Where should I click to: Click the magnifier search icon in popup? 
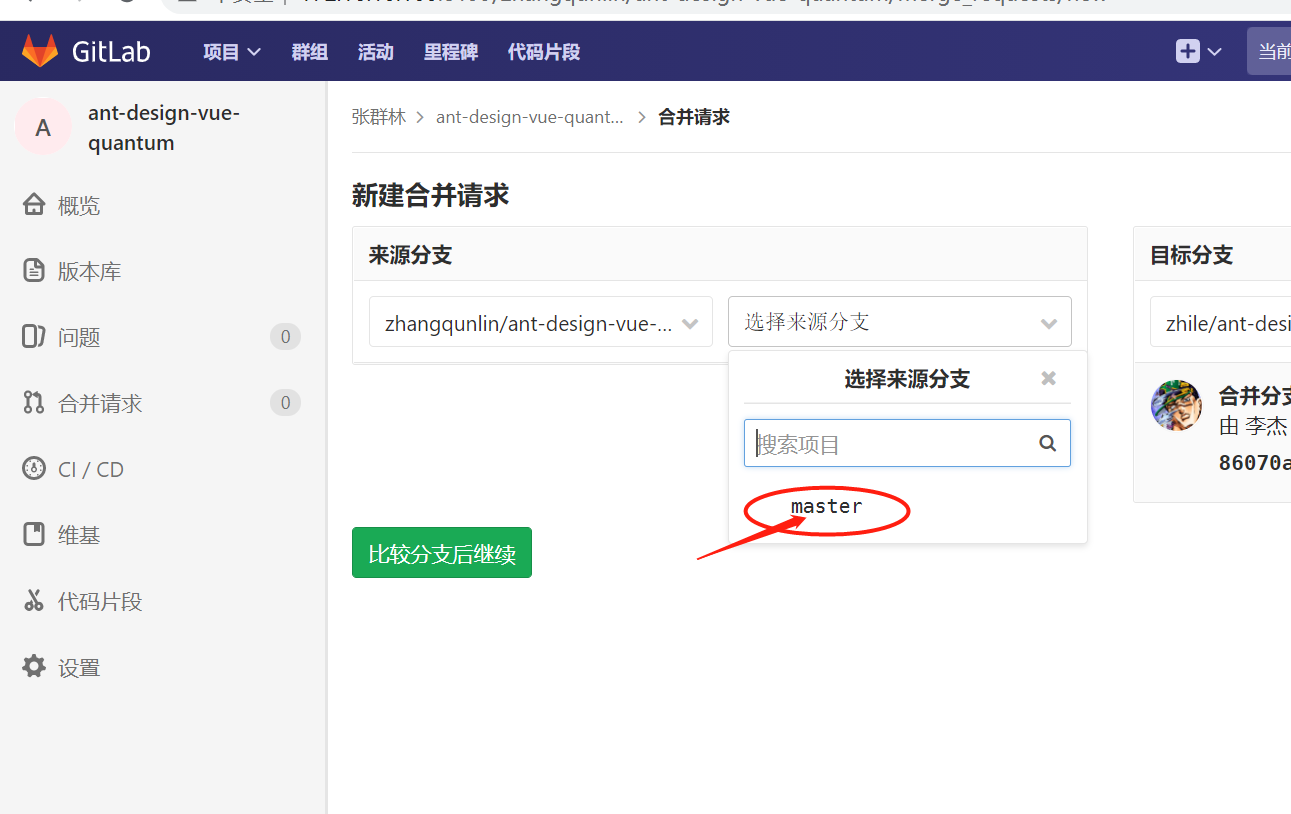(x=1048, y=443)
